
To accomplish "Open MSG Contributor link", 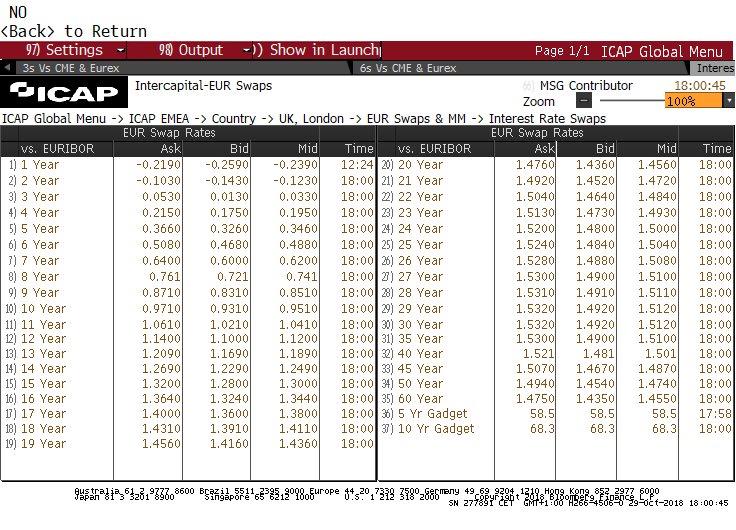I will point(586,85).
